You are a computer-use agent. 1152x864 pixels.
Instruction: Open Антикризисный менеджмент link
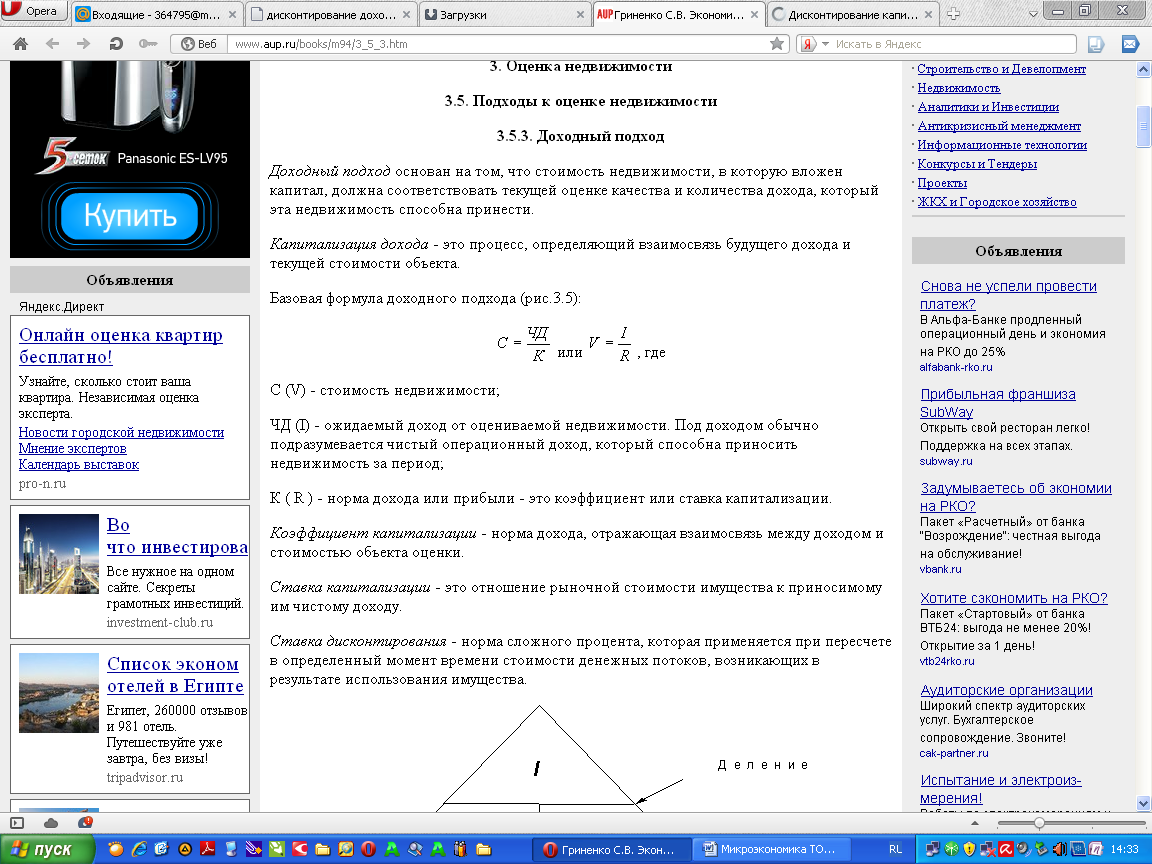point(999,126)
